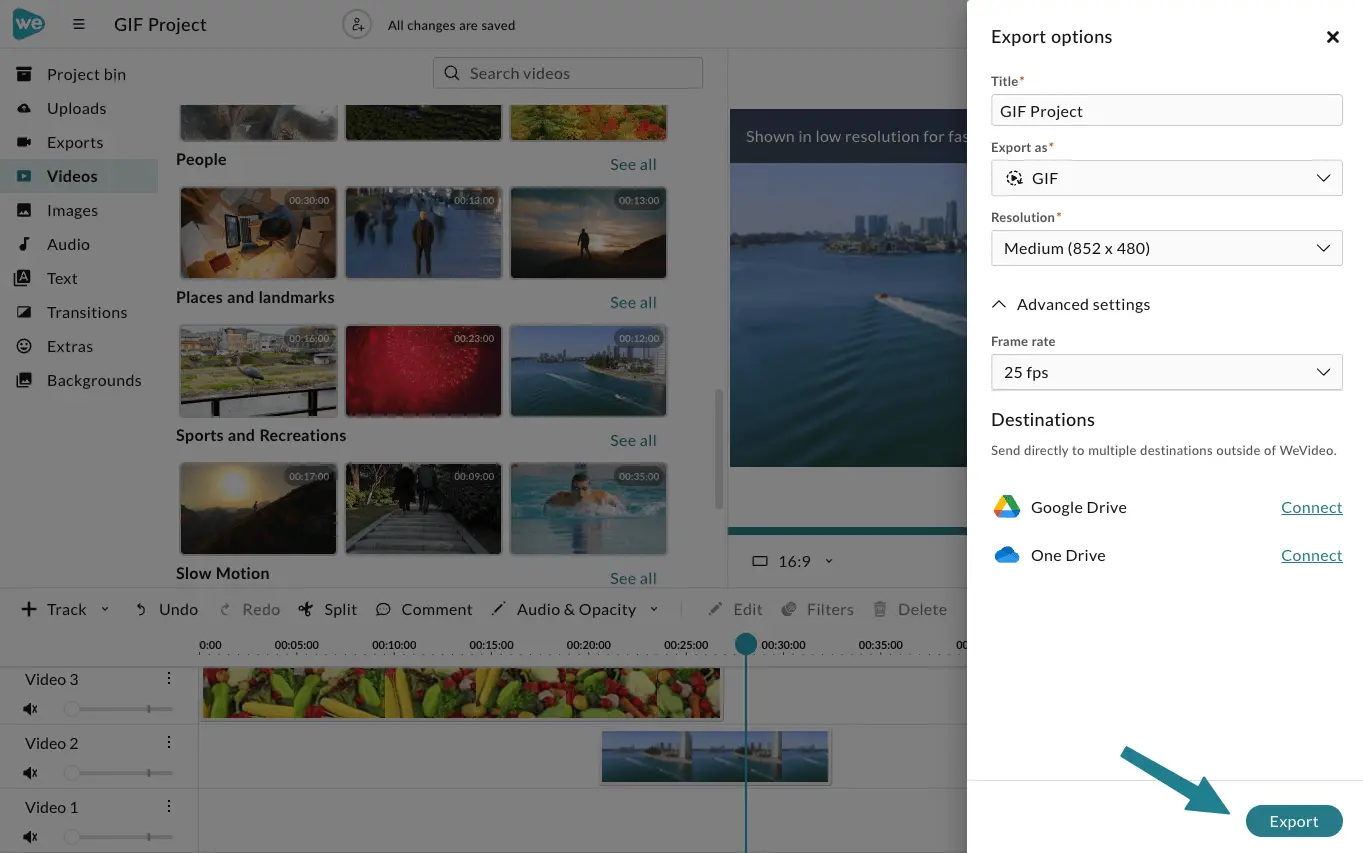Close the Export options panel
Viewport: 1363px width, 853px height.
[x=1332, y=37]
